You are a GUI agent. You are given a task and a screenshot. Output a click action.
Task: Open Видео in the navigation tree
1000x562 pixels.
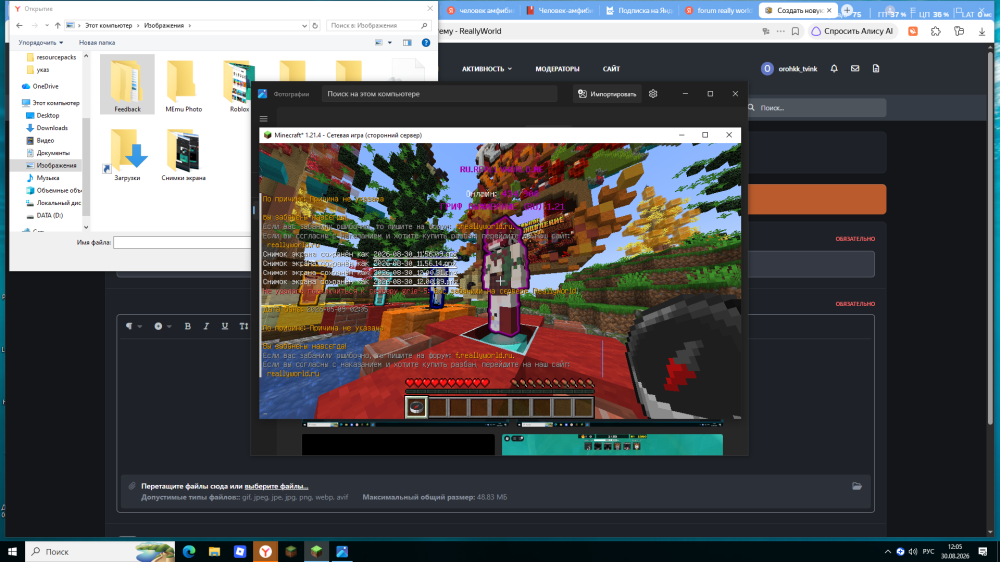click(x=40, y=140)
